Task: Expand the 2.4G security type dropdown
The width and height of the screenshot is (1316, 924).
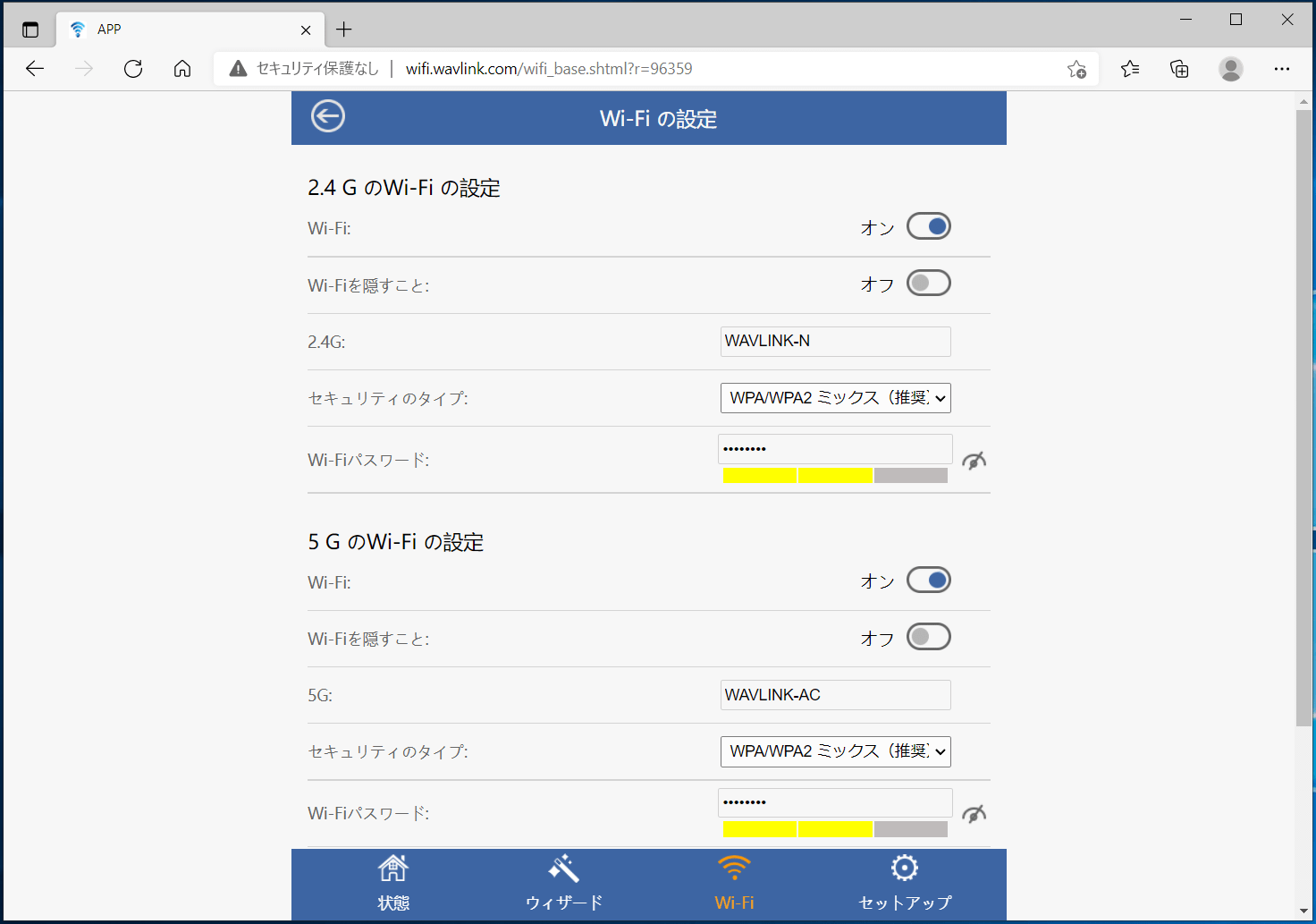Action: pos(836,398)
